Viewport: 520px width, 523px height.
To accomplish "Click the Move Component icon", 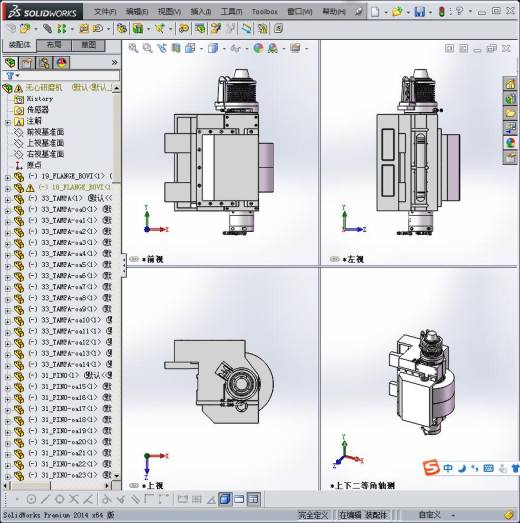I will point(97,29).
